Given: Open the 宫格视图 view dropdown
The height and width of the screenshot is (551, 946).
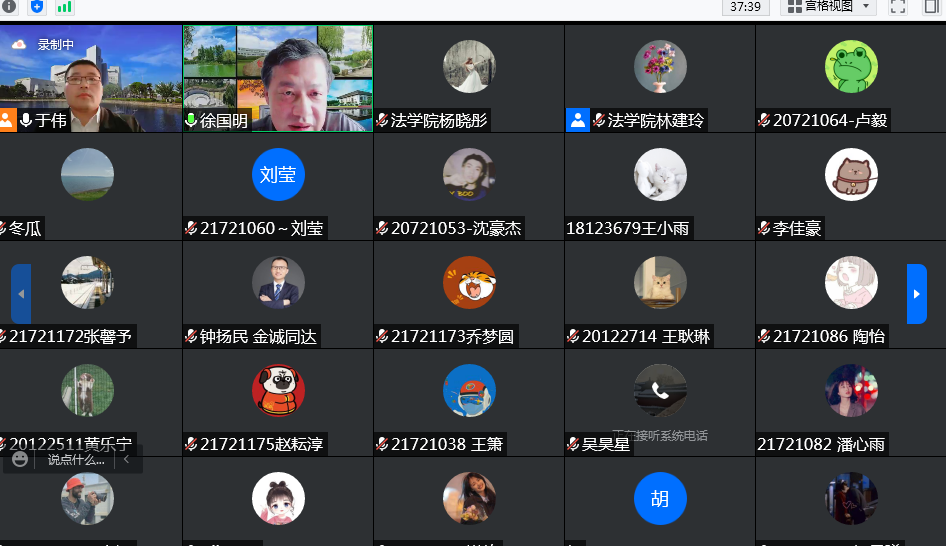Looking at the screenshot, I should 828,6.
